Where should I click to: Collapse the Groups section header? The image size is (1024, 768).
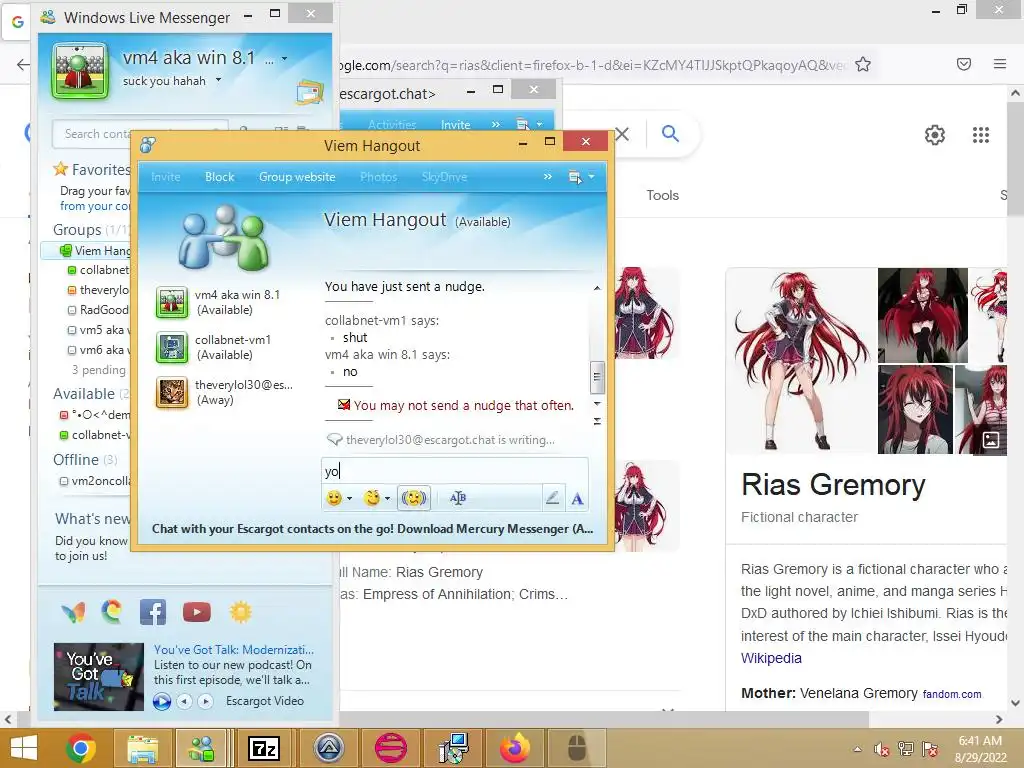[x=77, y=230]
